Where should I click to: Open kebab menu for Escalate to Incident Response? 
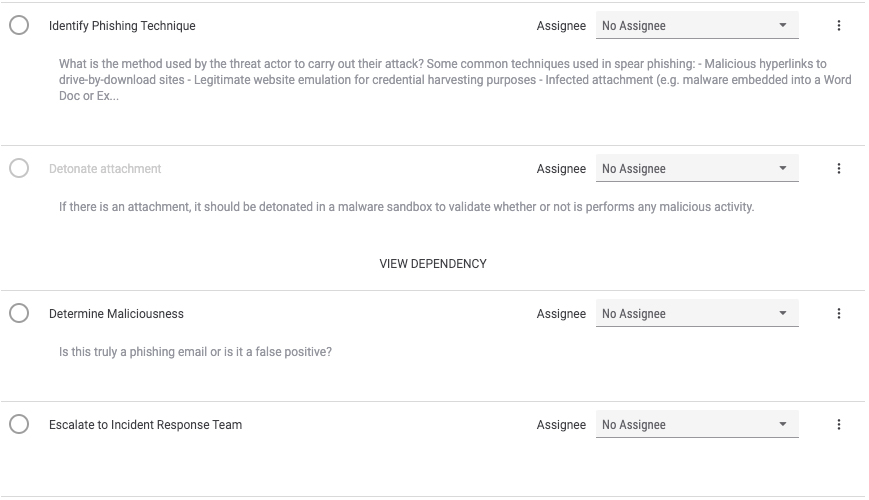(839, 425)
